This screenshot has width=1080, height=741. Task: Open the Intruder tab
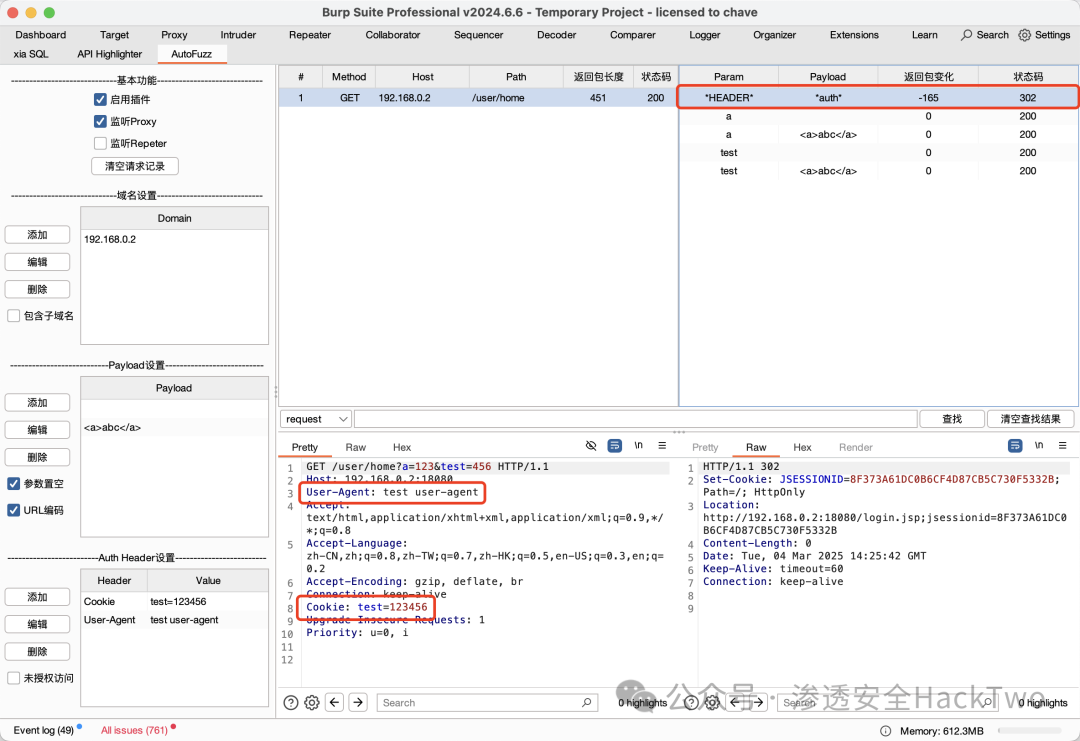tap(238, 35)
